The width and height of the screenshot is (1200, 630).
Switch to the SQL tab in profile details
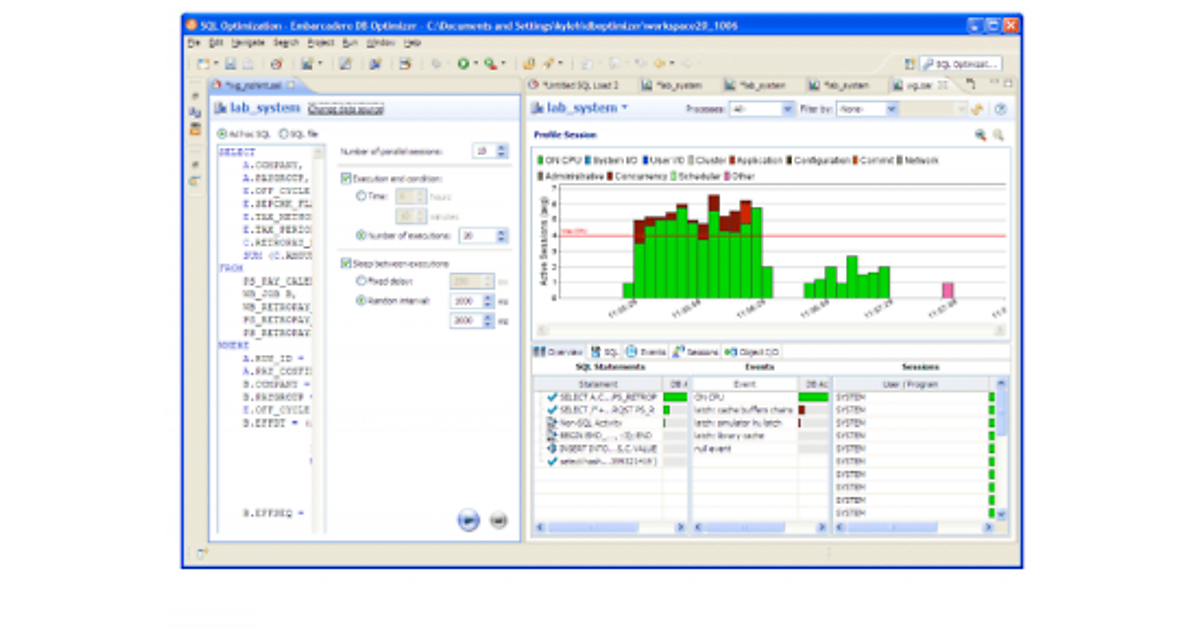pos(605,352)
